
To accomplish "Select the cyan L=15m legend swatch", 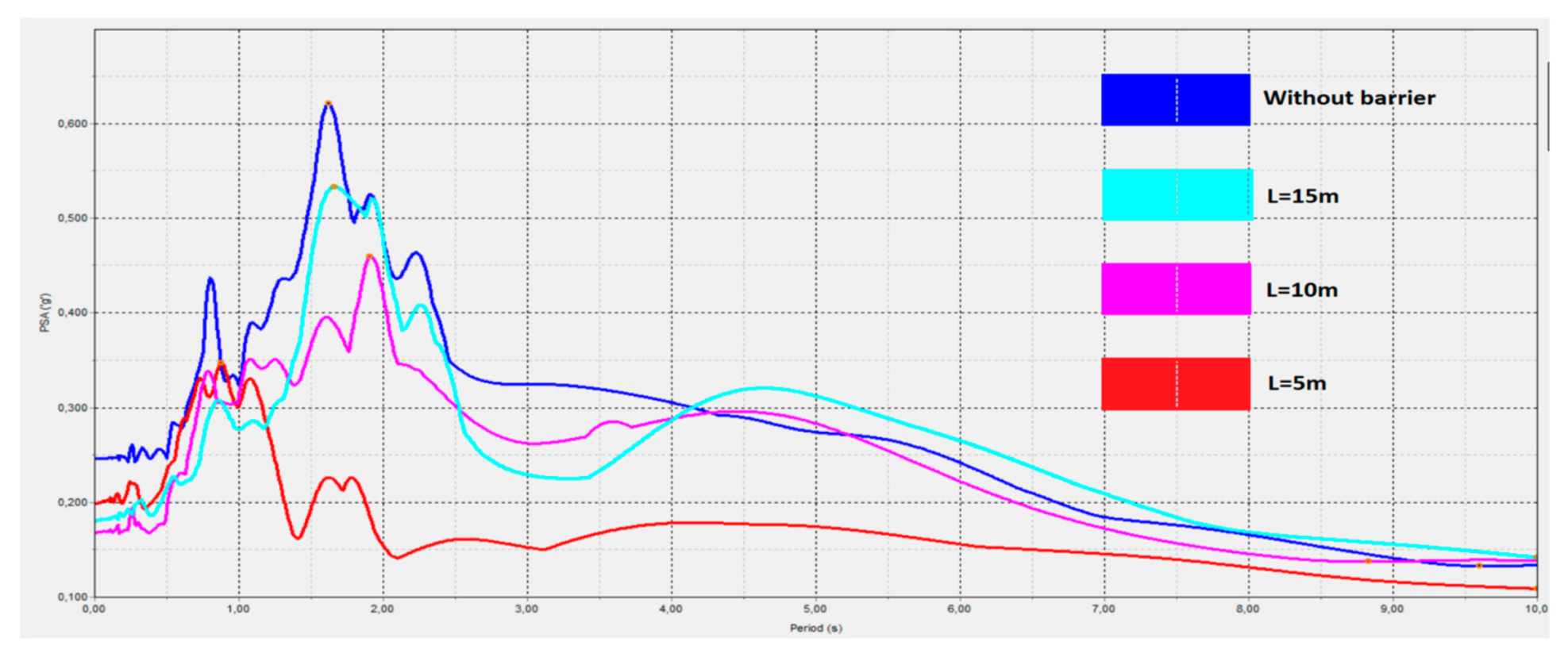I will point(1177,194).
